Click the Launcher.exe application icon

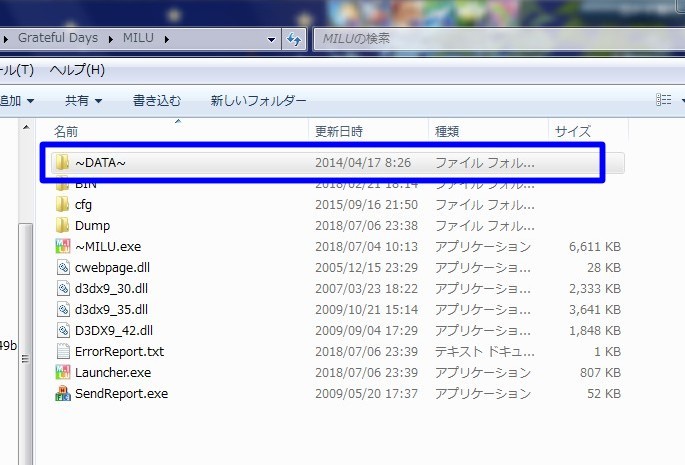[62, 372]
